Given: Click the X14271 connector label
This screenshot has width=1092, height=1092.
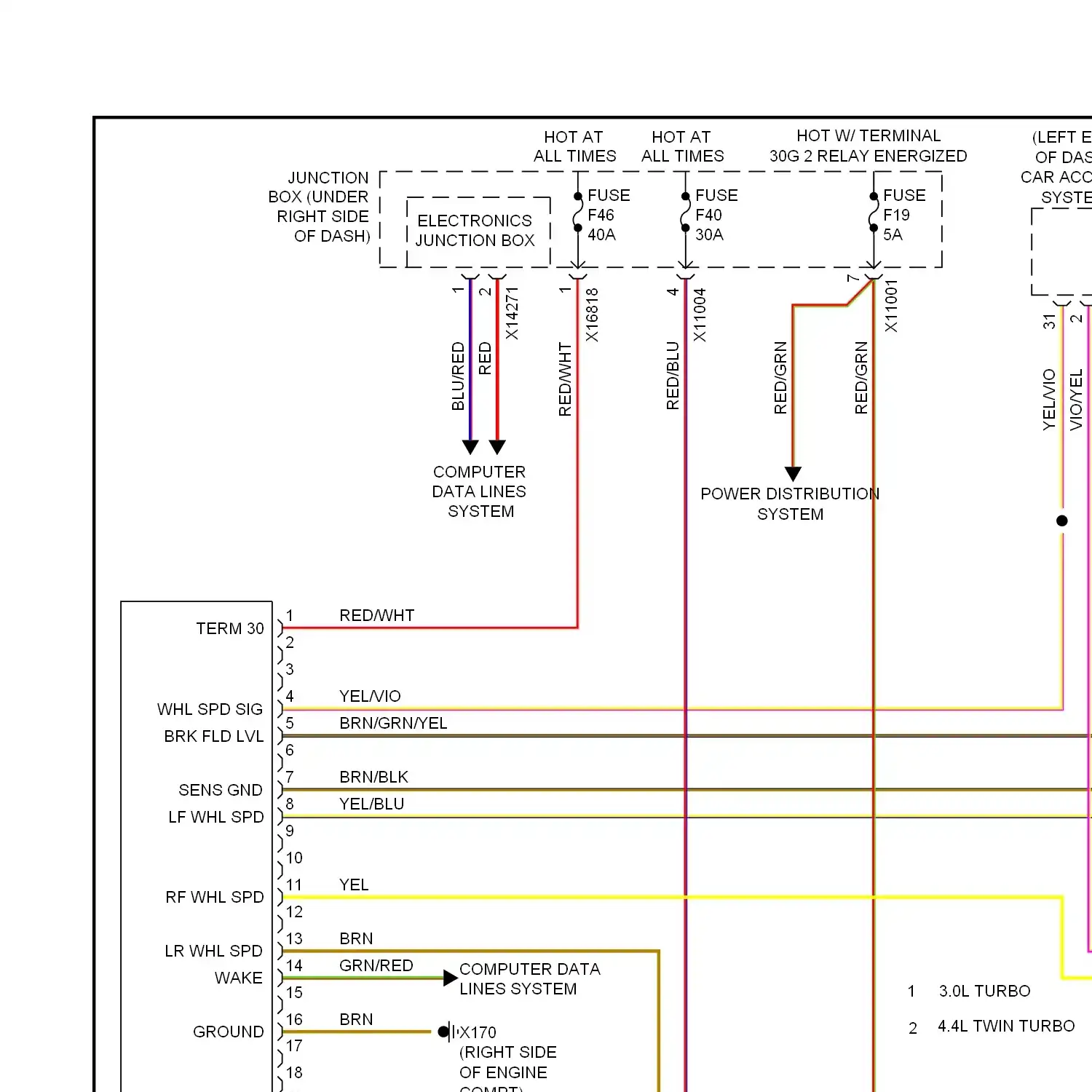Looking at the screenshot, I should pos(512,313).
